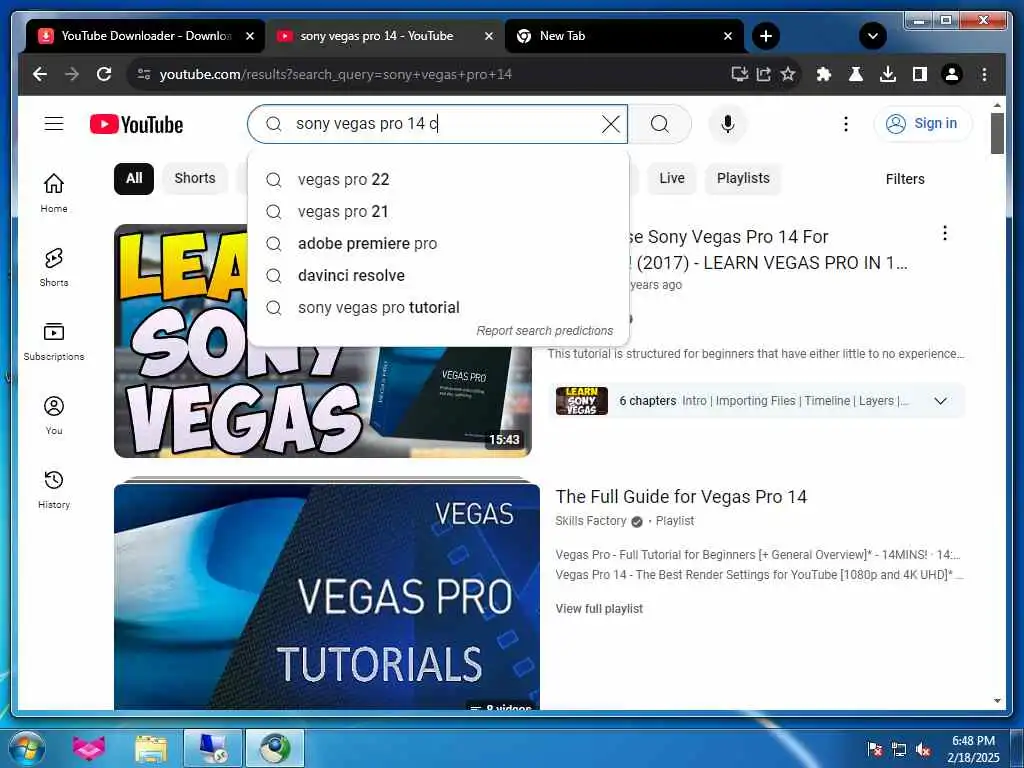Choose suggestion sony vegas pro tutorial
The height and width of the screenshot is (768, 1024).
[438, 308]
